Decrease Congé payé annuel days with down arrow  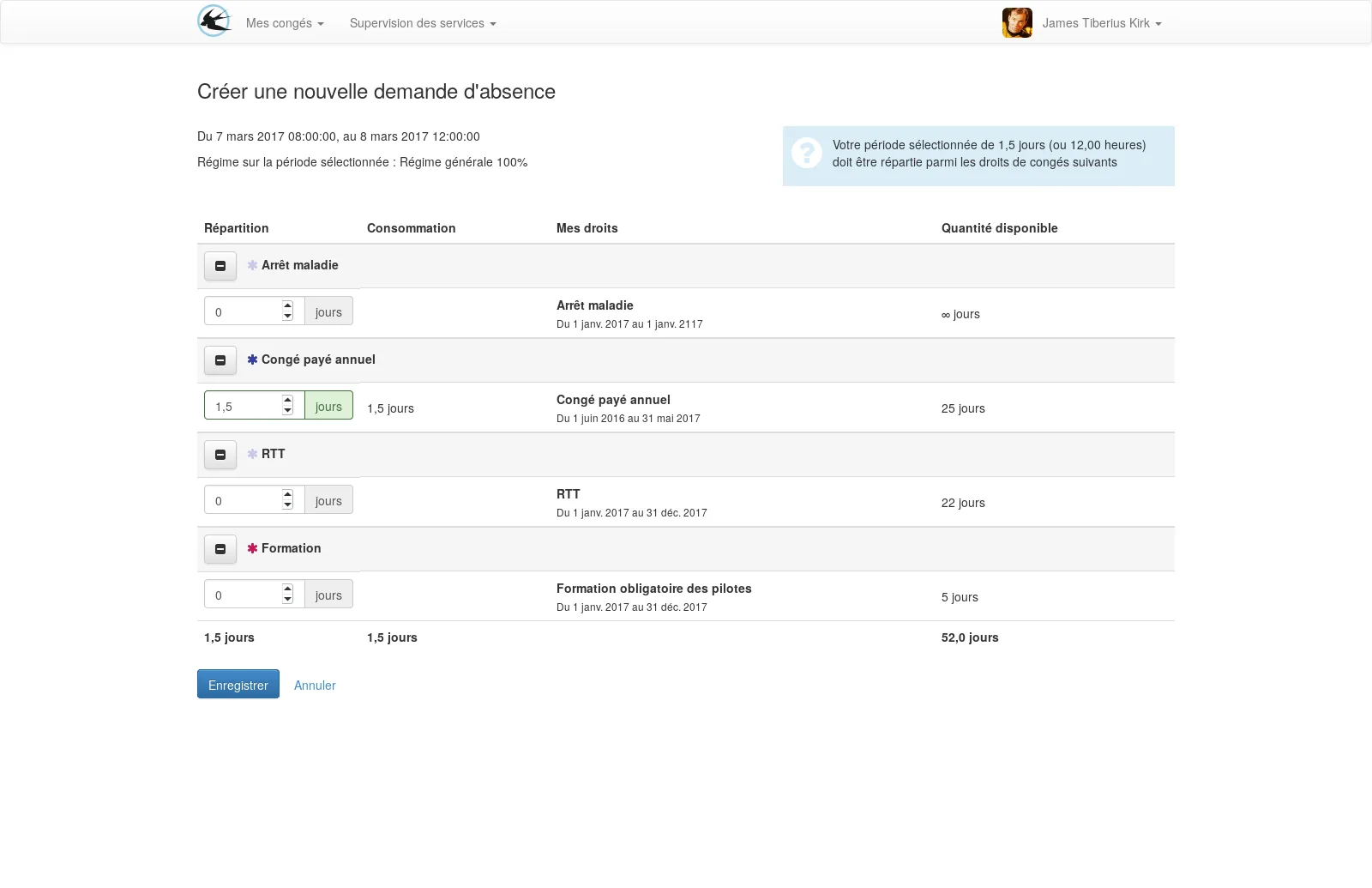[x=288, y=411]
